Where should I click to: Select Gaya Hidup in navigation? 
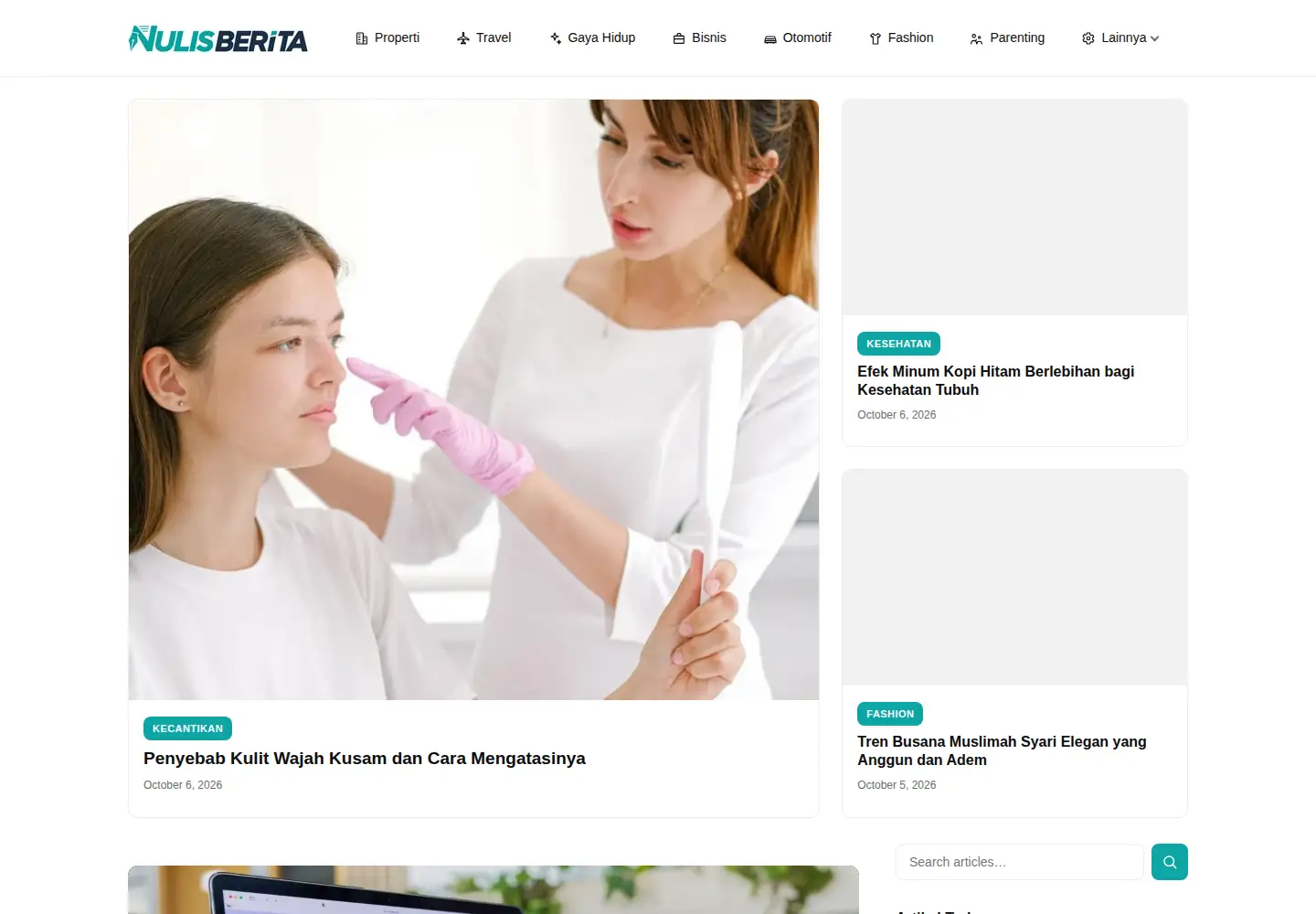pos(592,37)
